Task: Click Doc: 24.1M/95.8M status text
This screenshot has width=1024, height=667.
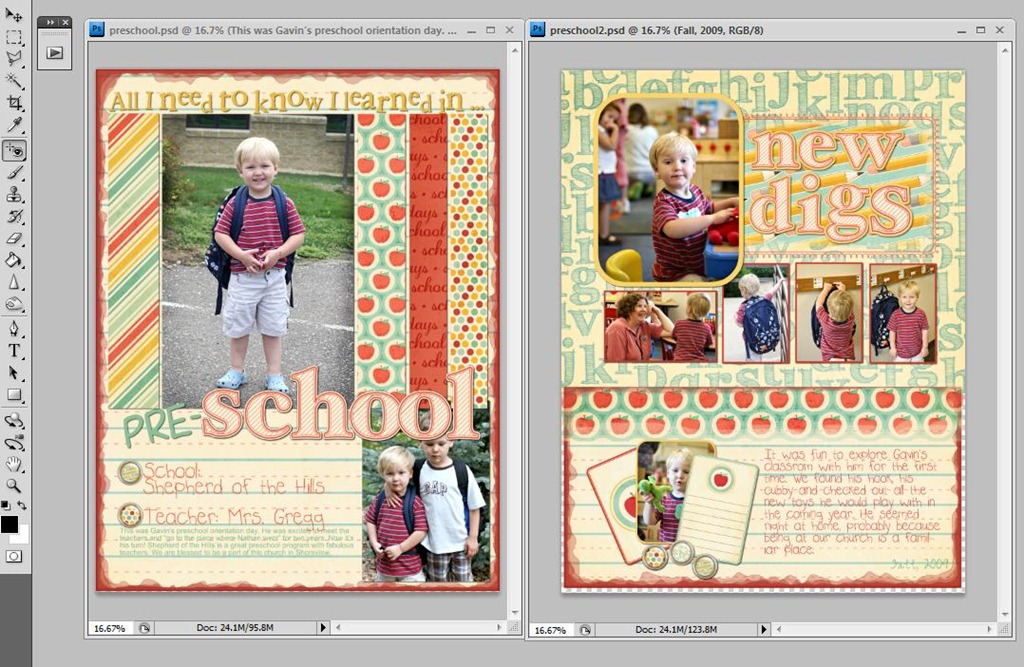Action: tap(235, 628)
